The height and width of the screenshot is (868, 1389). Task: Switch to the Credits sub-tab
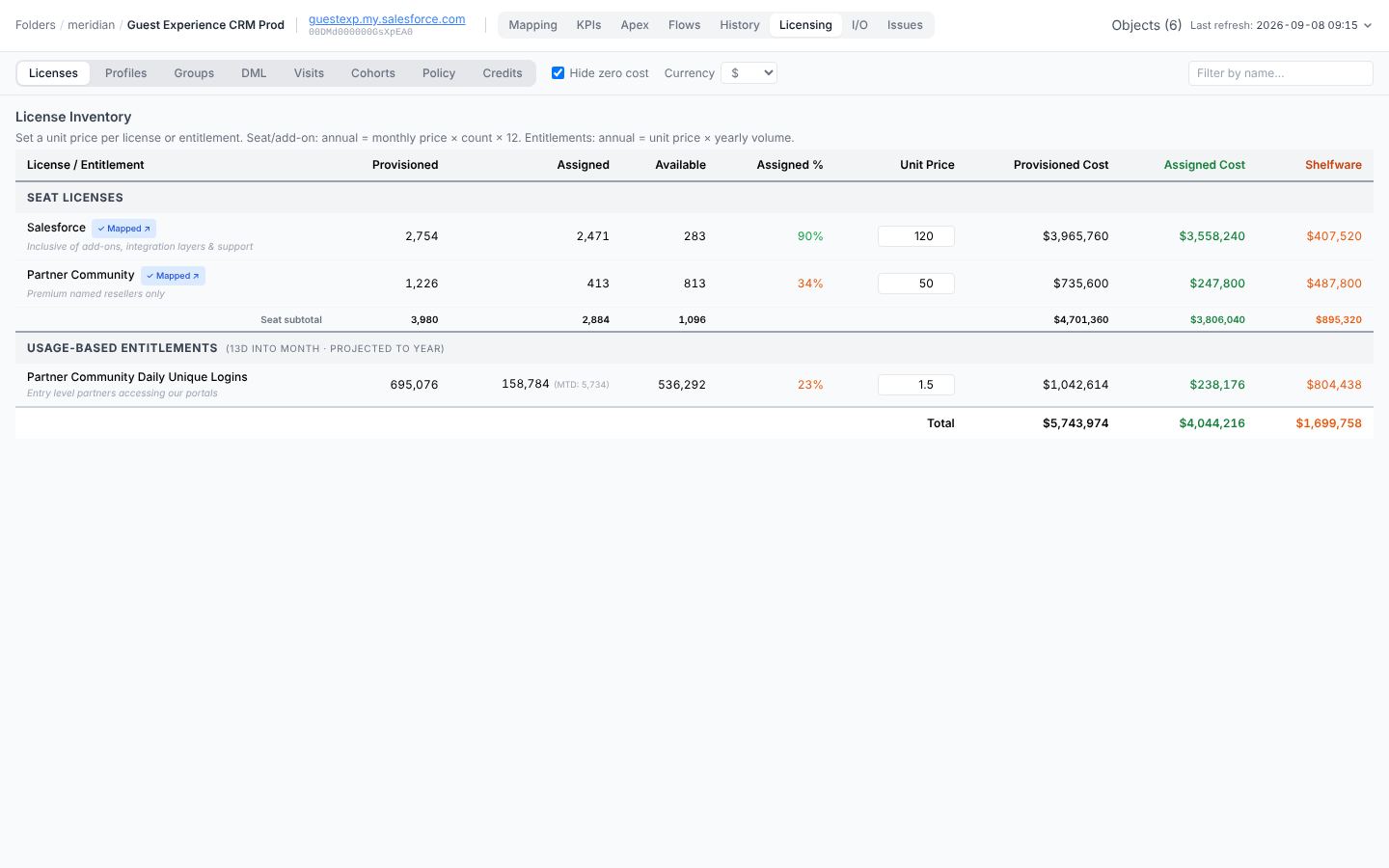[x=503, y=73]
